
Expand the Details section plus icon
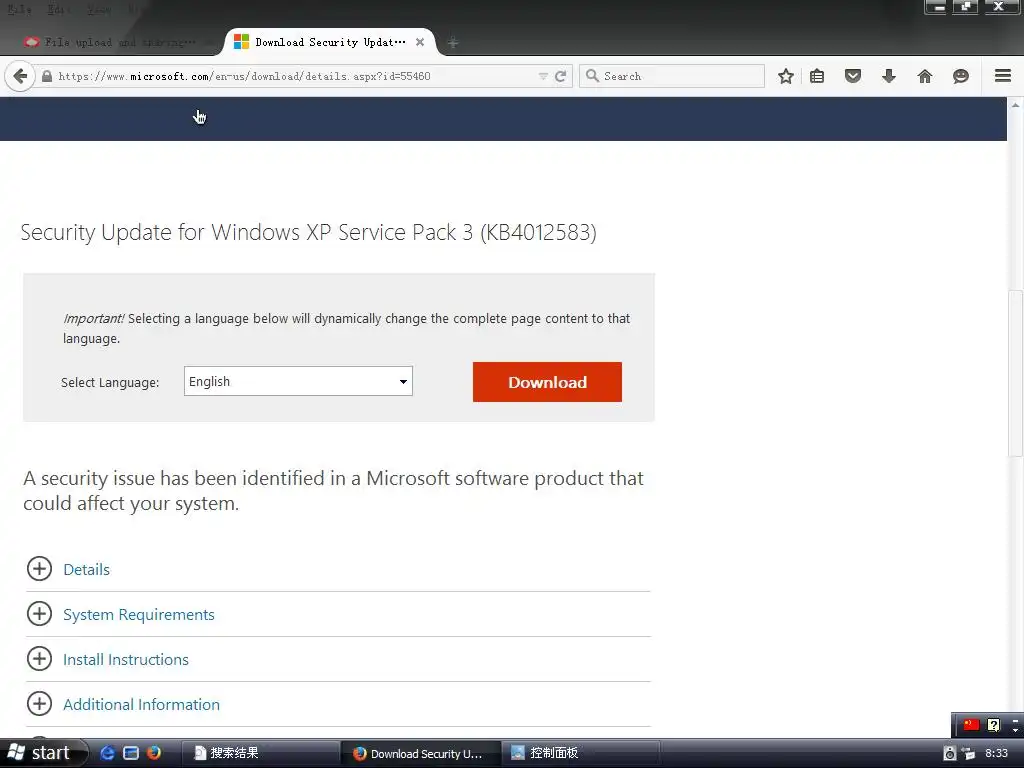click(39, 569)
